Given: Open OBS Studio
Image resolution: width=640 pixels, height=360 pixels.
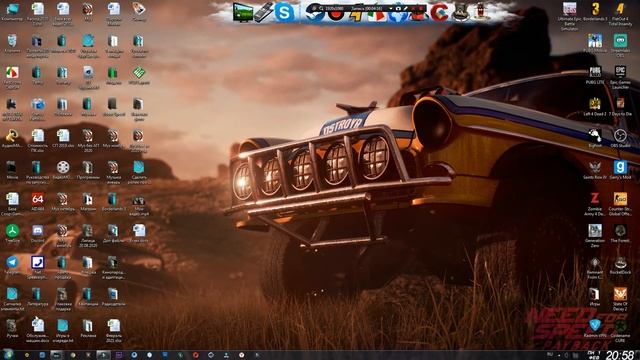Looking at the screenshot, I should pyautogui.click(x=620, y=138).
